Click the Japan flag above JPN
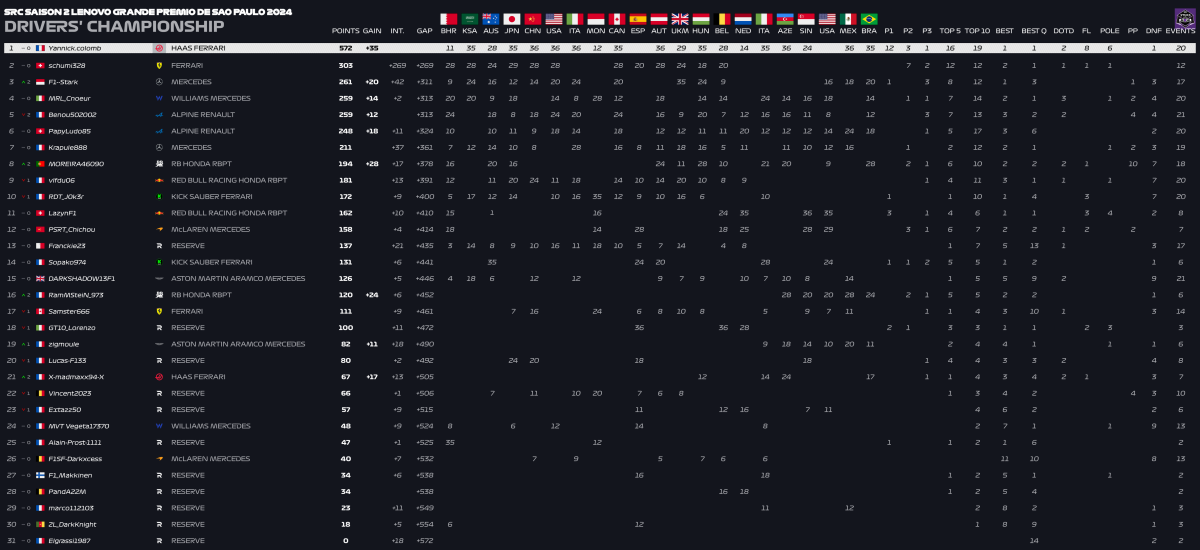This screenshot has height=550, width=1200. pos(512,19)
